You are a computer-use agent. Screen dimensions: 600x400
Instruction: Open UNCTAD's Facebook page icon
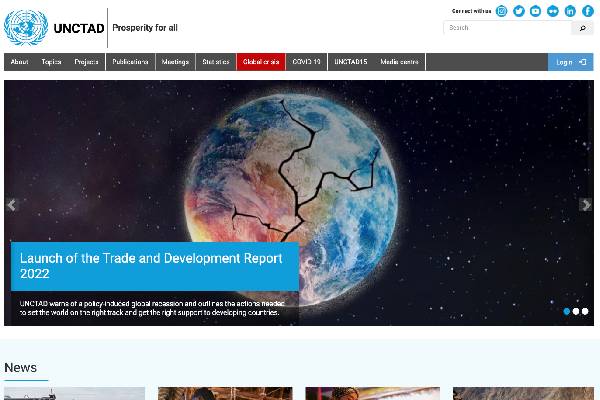click(587, 11)
